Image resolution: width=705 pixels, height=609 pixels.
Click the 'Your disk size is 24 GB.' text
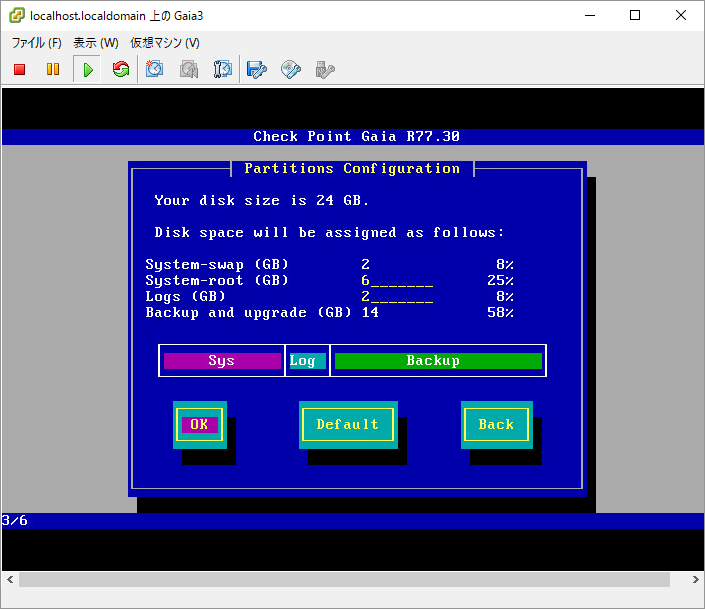click(262, 201)
